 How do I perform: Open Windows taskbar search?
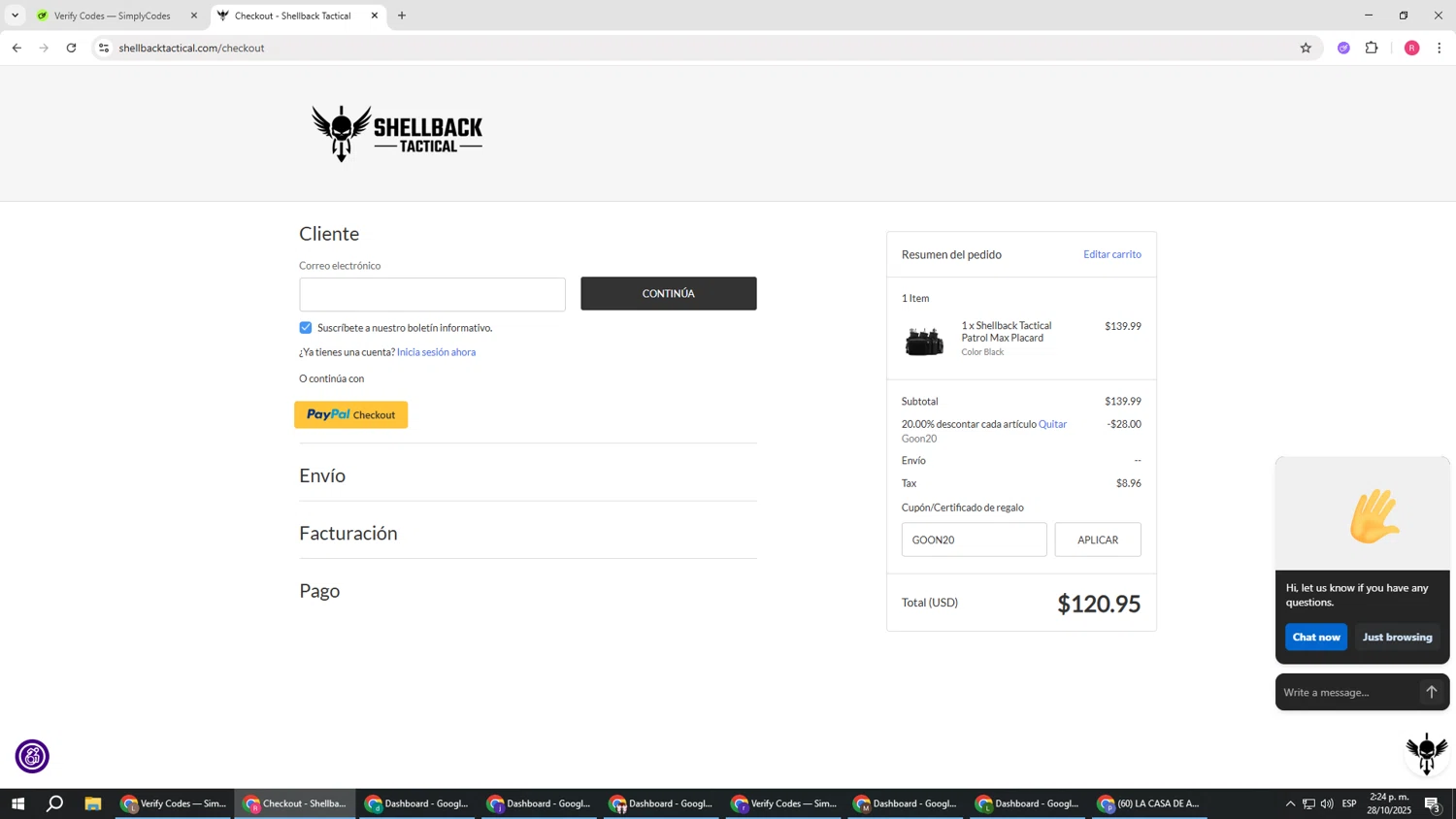(x=55, y=803)
